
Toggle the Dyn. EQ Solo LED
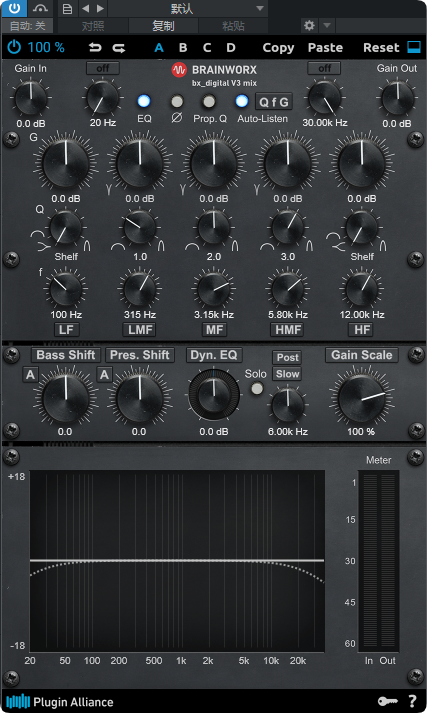[x=257, y=388]
